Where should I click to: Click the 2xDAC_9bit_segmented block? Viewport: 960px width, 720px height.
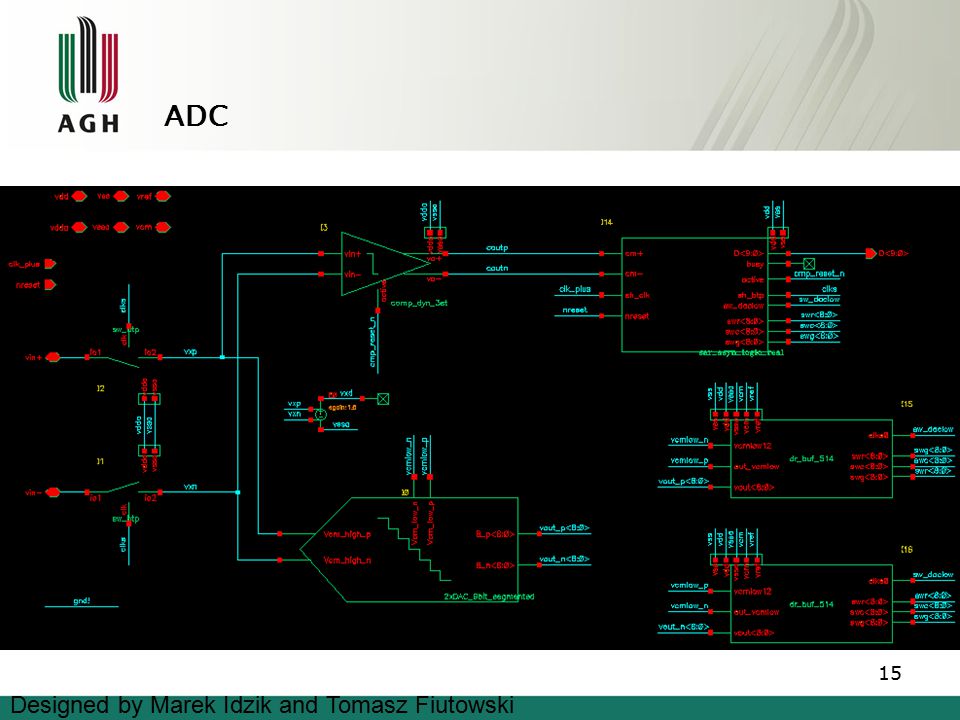[410, 550]
